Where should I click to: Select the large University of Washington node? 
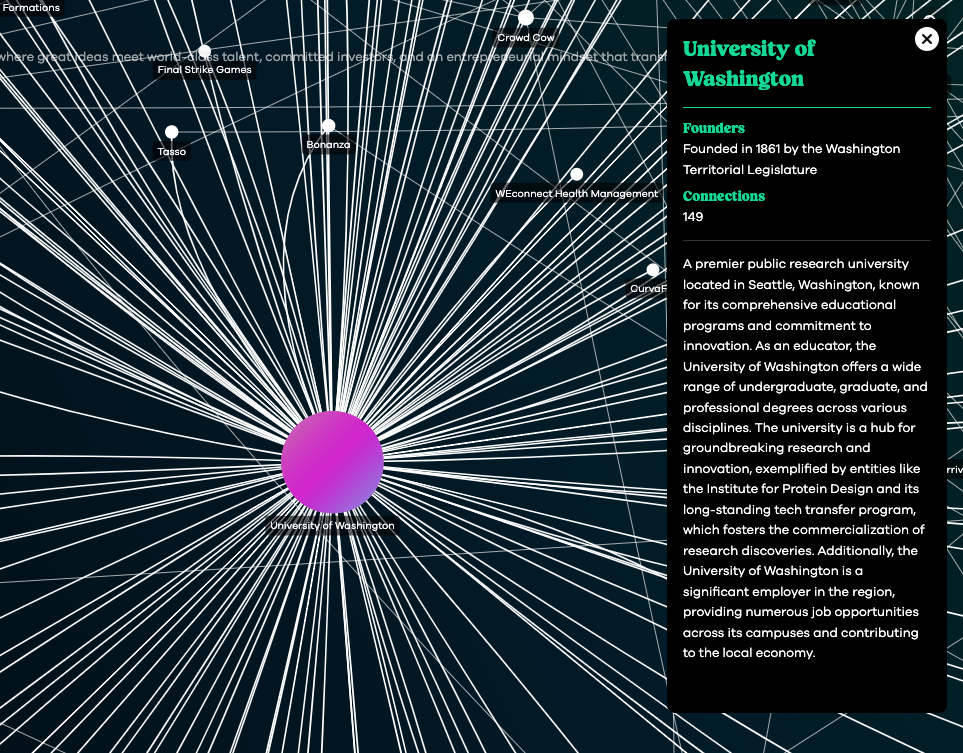(x=332, y=462)
